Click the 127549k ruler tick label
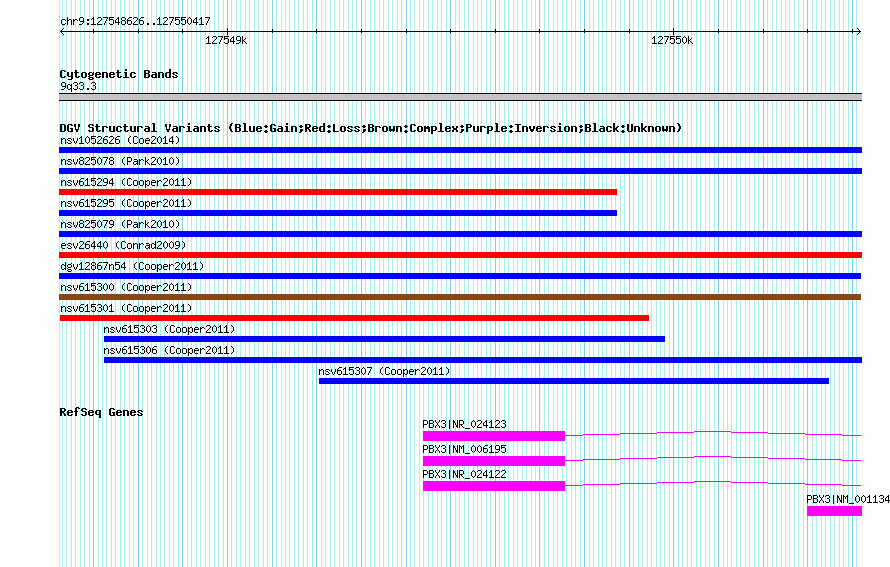Viewport: 890px width, 567px height. [226, 40]
